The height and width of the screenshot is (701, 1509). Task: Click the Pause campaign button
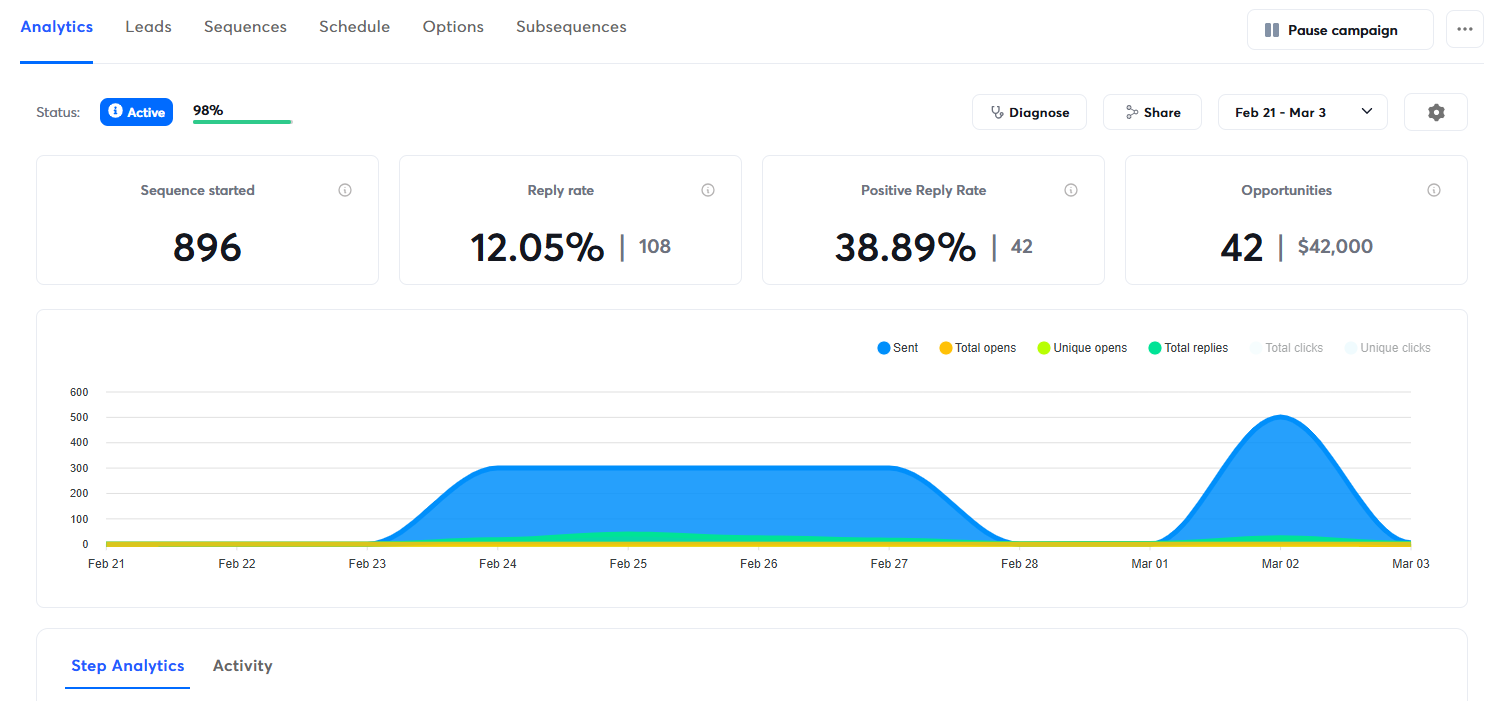[x=1339, y=30]
